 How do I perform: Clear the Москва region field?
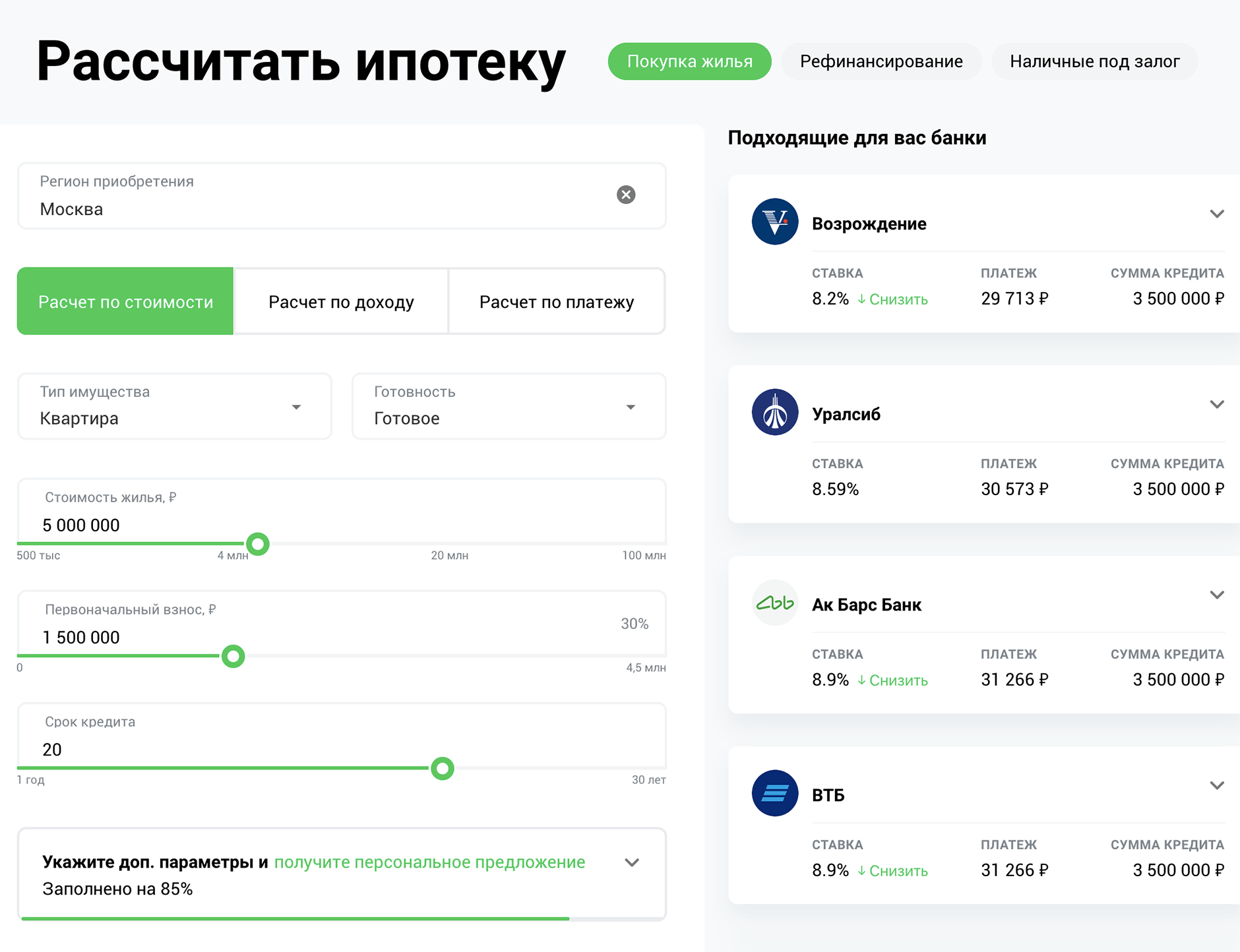coord(626,194)
